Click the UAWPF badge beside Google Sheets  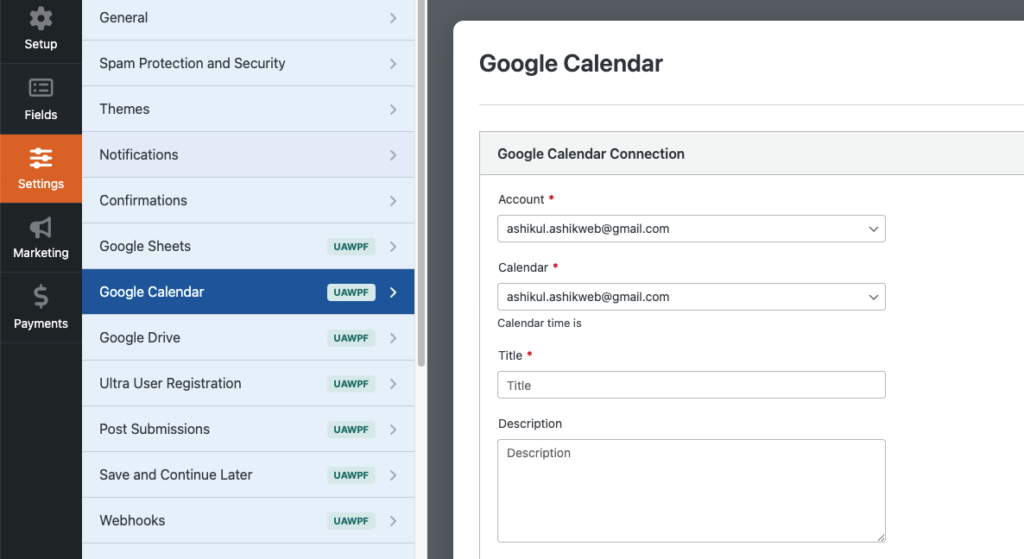pyautogui.click(x=351, y=247)
